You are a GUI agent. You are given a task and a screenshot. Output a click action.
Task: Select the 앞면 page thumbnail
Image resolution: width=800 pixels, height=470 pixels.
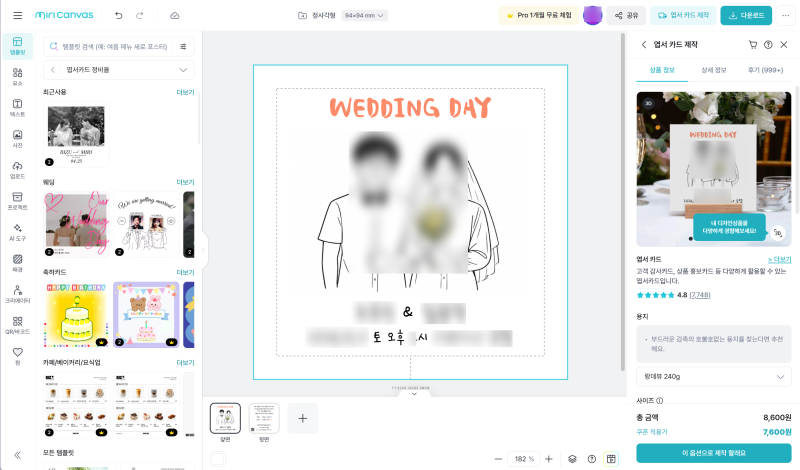point(225,418)
